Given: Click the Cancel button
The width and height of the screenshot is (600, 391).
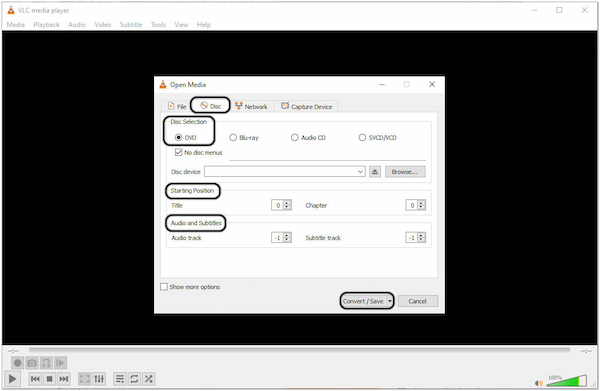Looking at the screenshot, I should coord(417,301).
